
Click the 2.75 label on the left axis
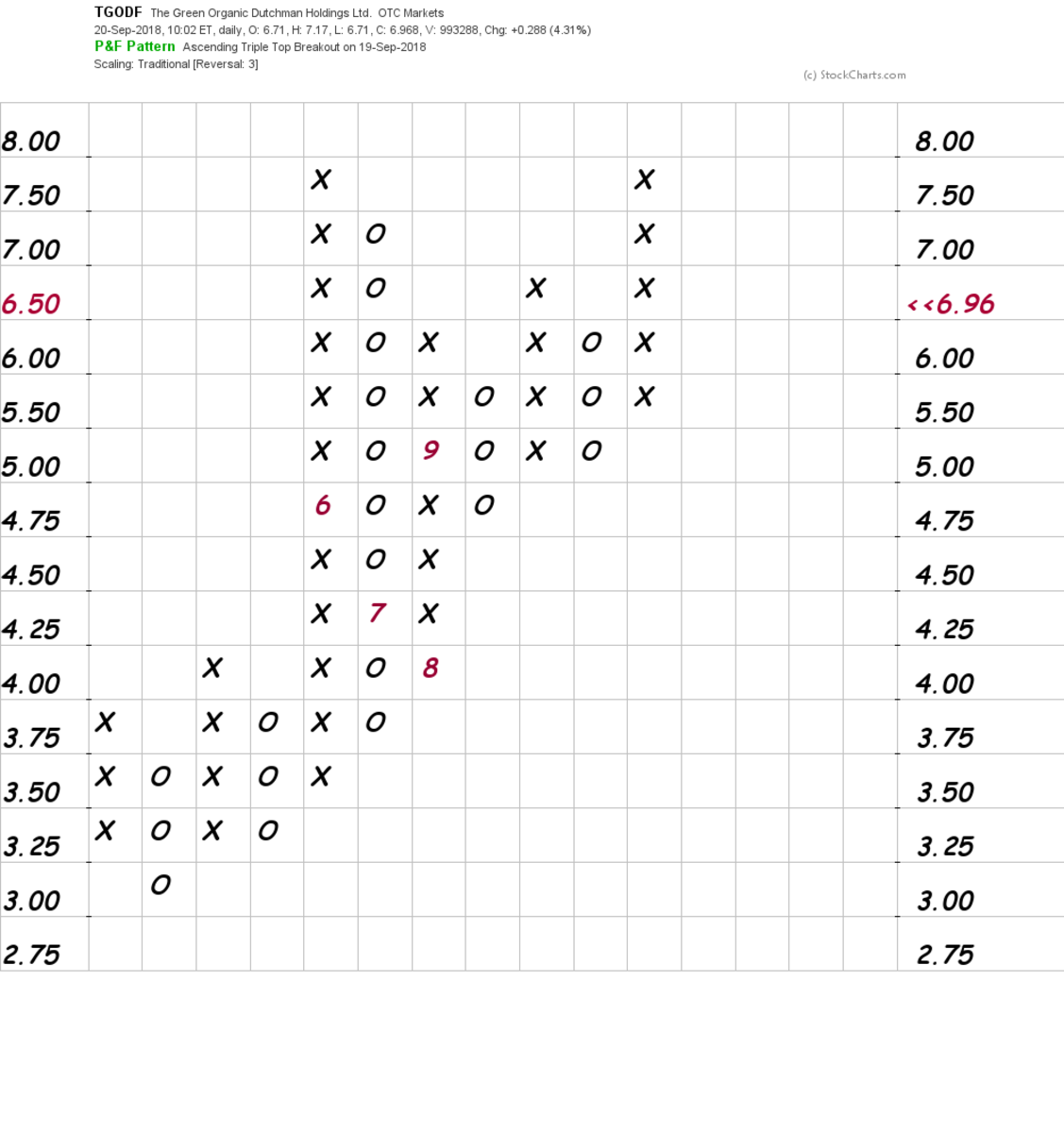[x=31, y=955]
